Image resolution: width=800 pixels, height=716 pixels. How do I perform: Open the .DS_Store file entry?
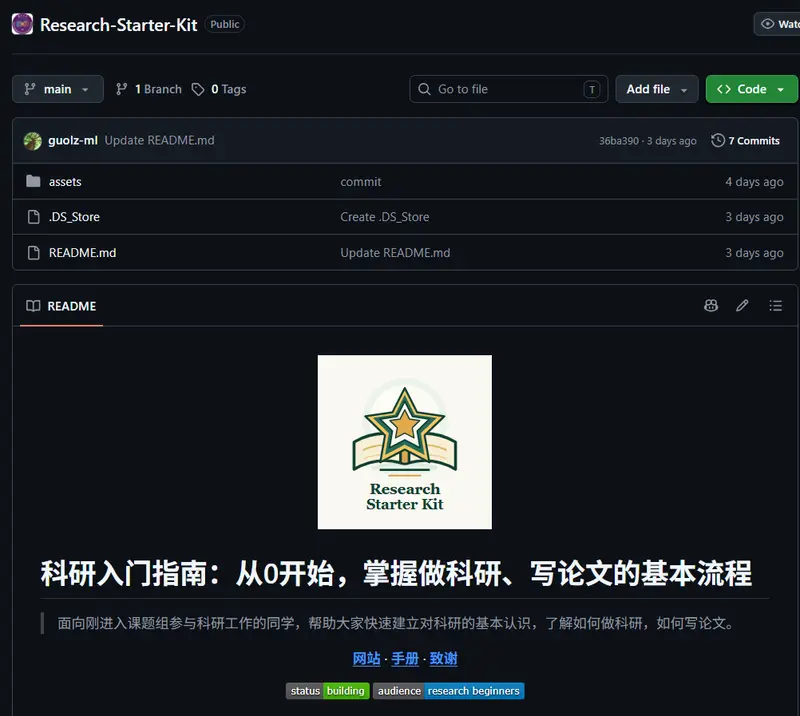click(74, 217)
